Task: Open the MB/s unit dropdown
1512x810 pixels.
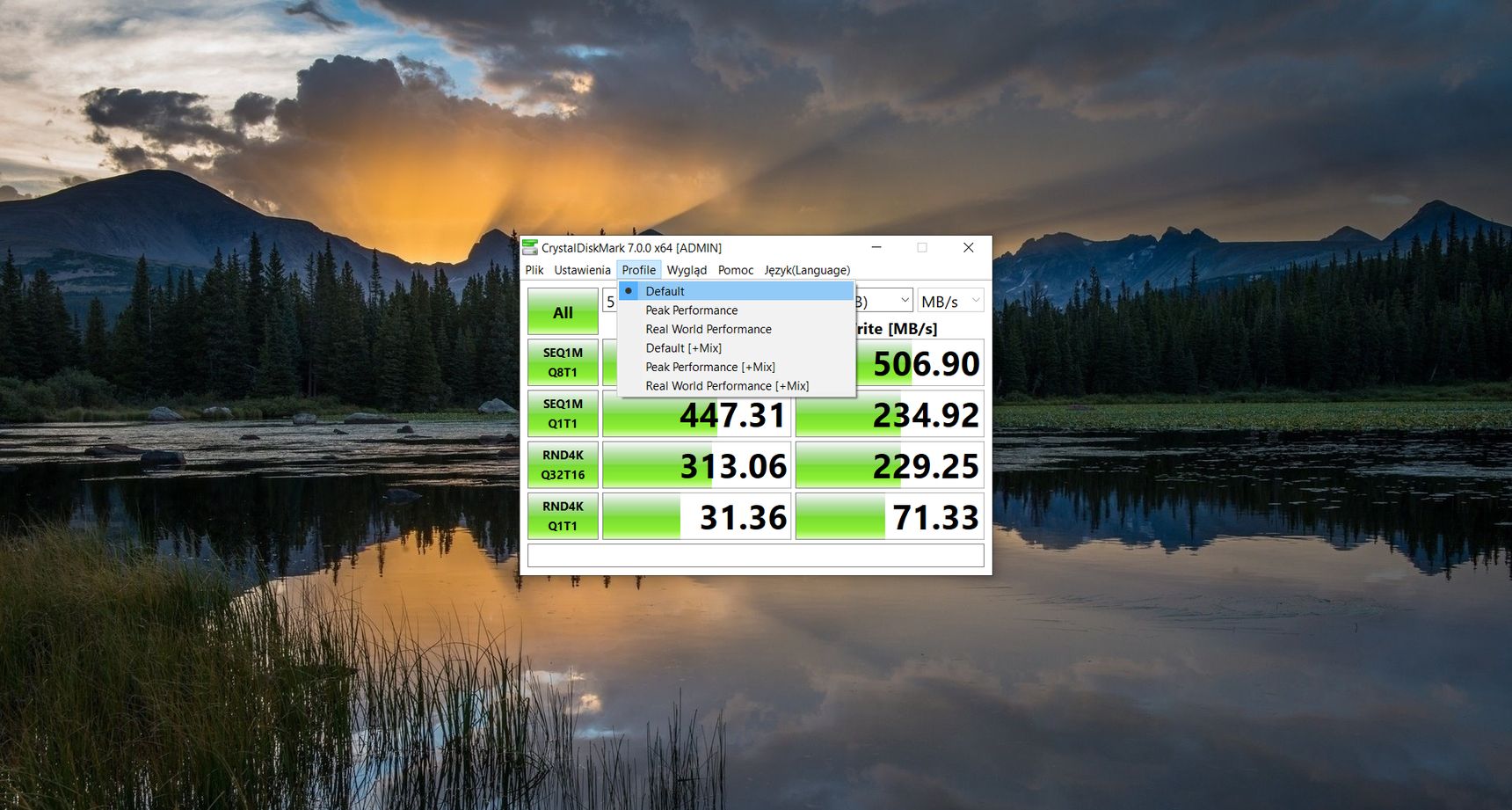Action: coord(950,301)
